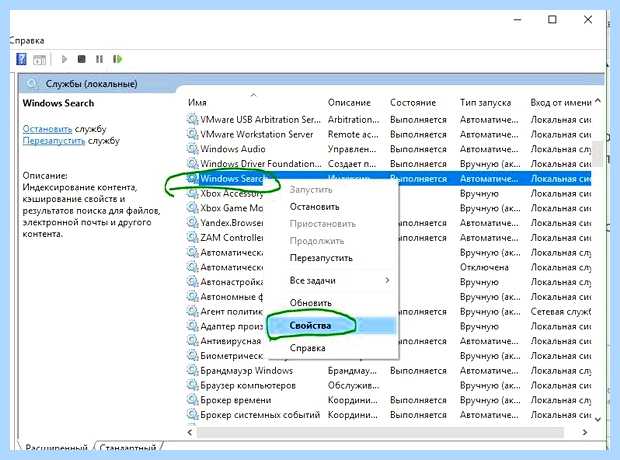Select the Брокер времени service row
The height and width of the screenshot is (460, 620).
[x=389, y=400]
